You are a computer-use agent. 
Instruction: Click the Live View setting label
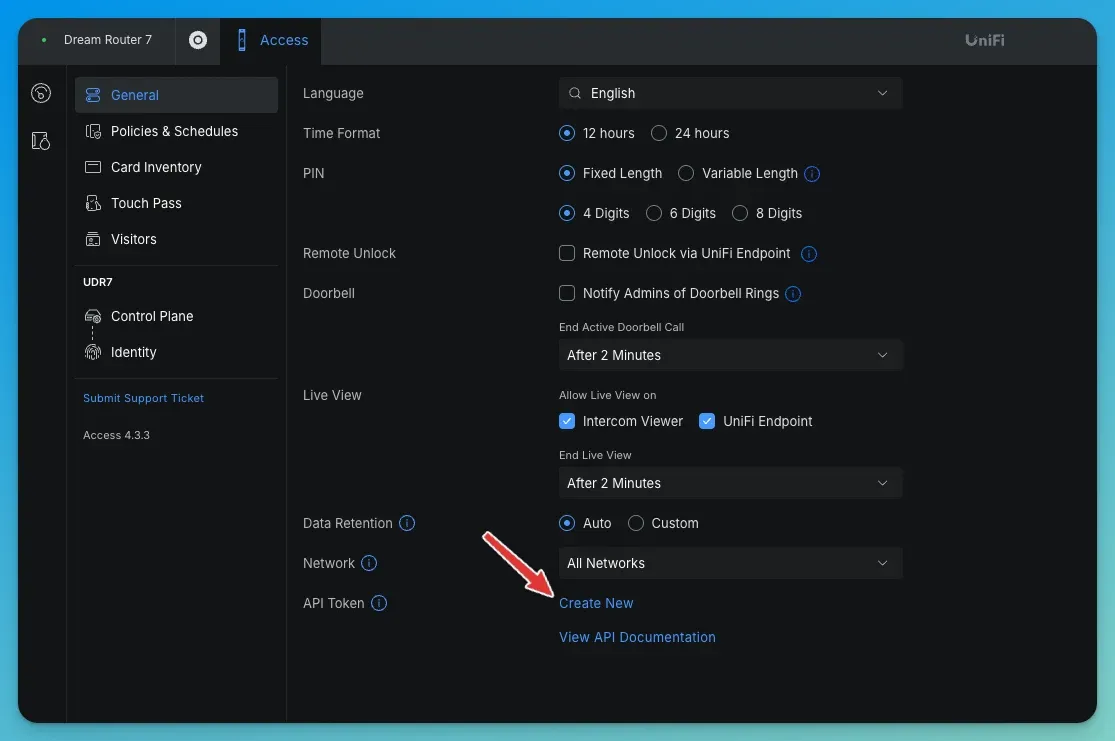332,395
